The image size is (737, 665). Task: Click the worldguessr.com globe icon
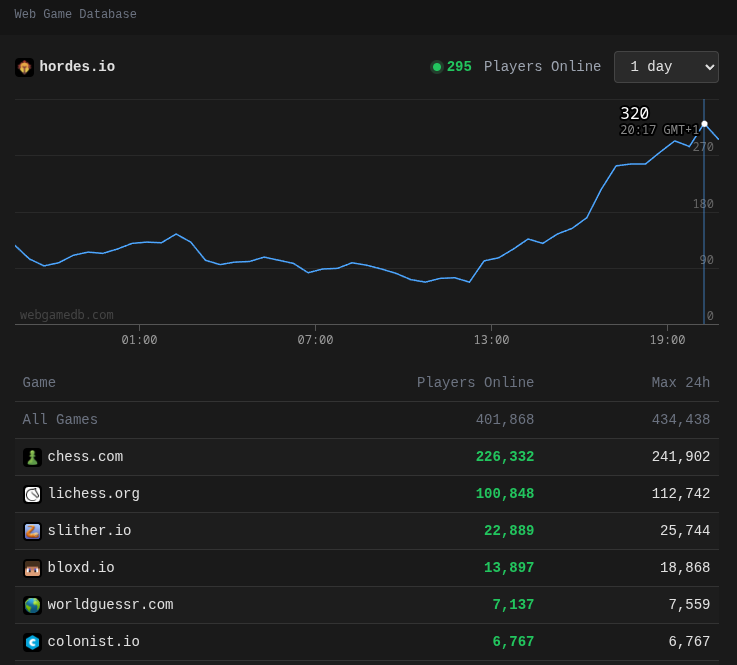point(32,605)
